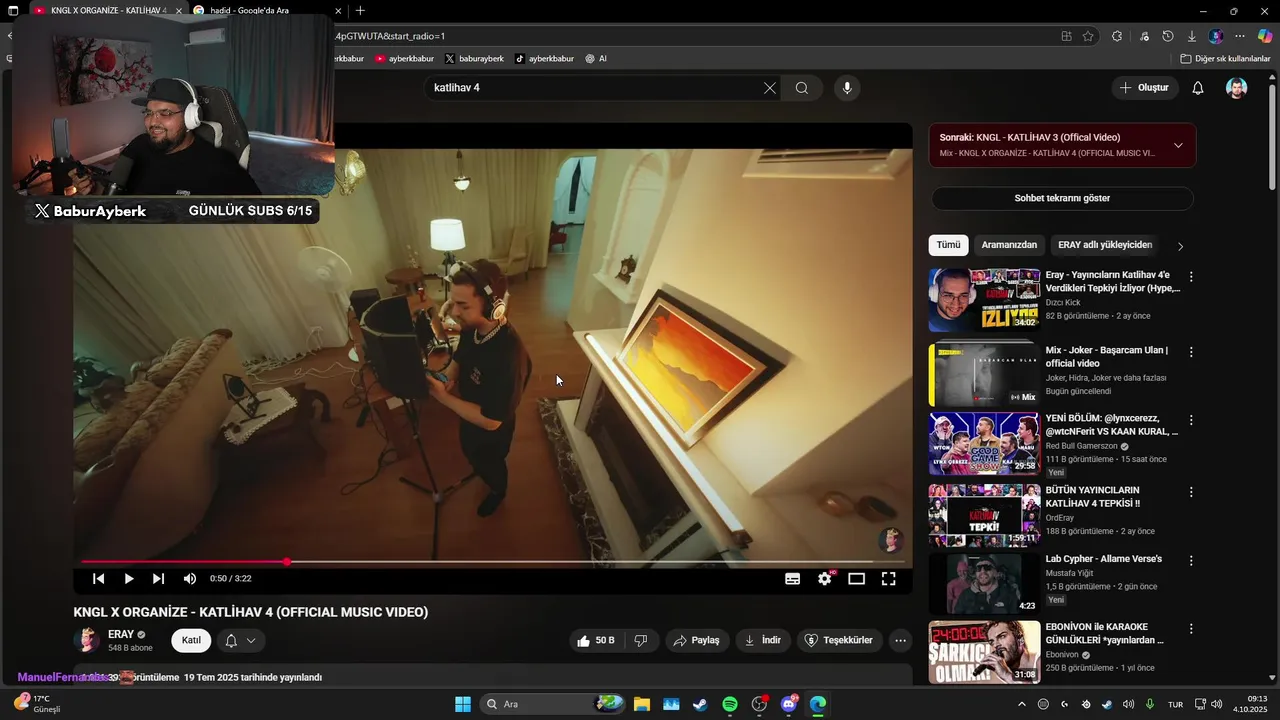Open Mix Joker Başarcam Ulan thumbnail
The width and height of the screenshot is (1280, 720).
click(984, 374)
